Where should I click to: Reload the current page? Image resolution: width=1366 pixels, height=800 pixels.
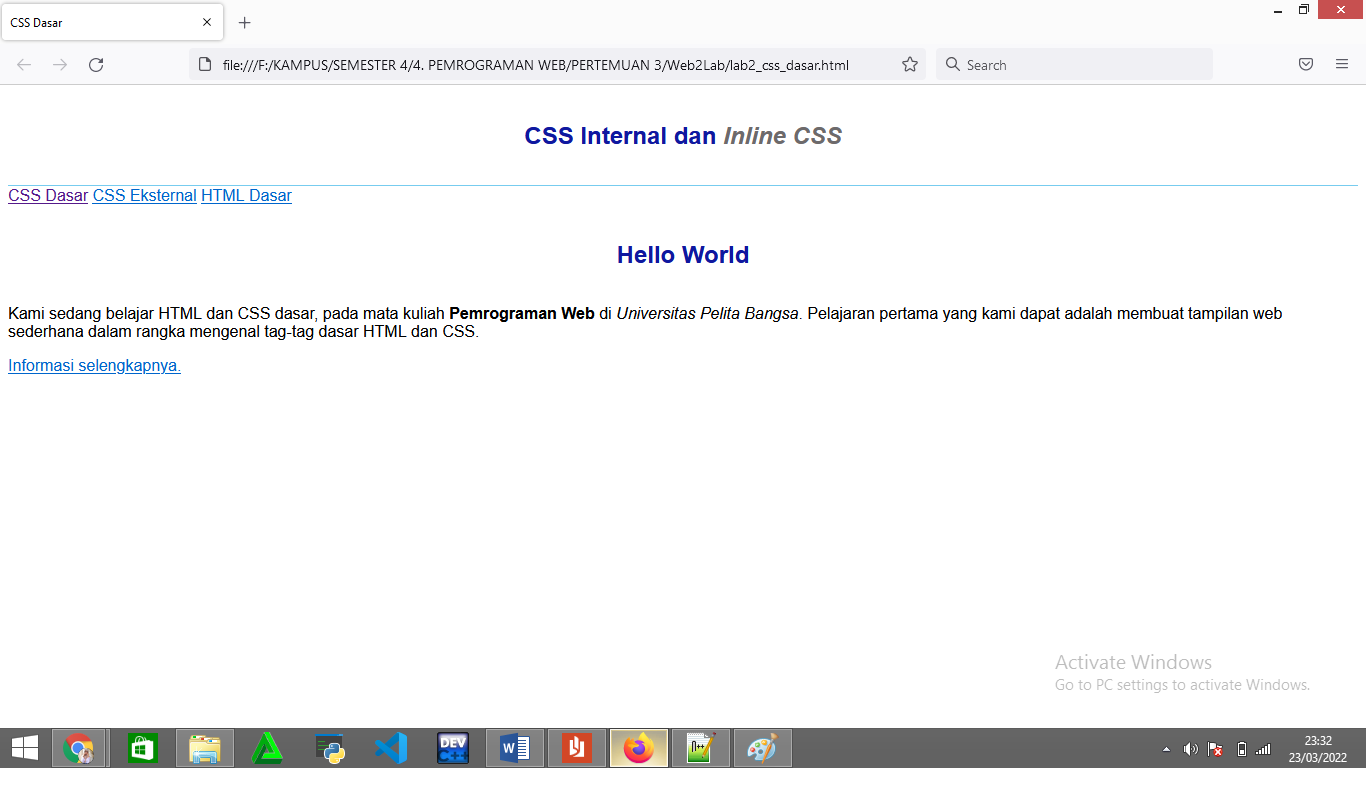click(x=96, y=64)
